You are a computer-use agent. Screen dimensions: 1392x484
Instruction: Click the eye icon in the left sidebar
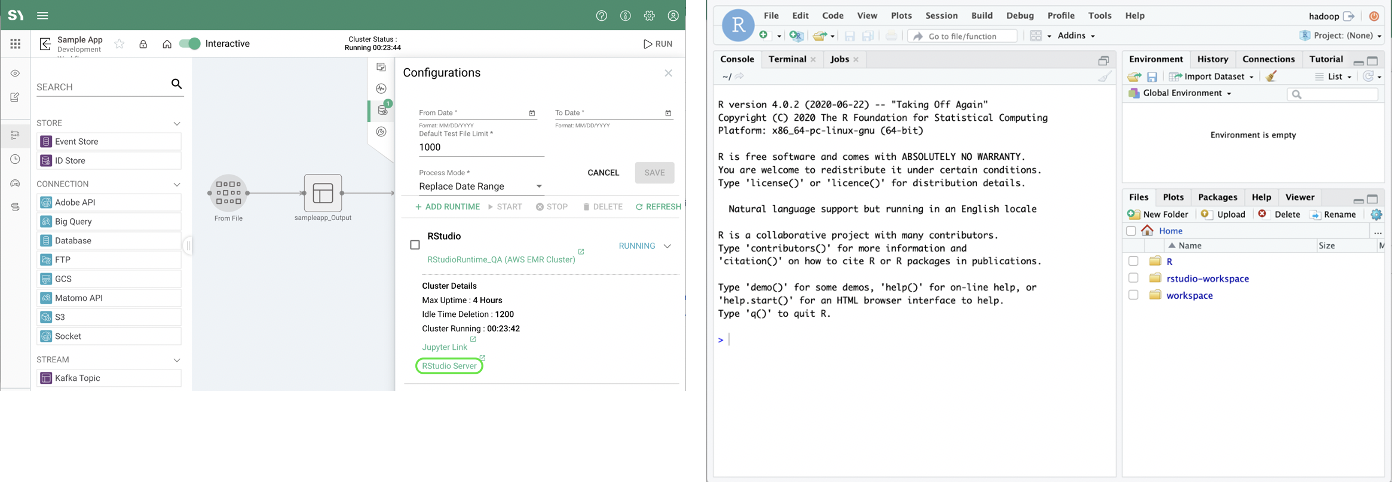point(15,74)
